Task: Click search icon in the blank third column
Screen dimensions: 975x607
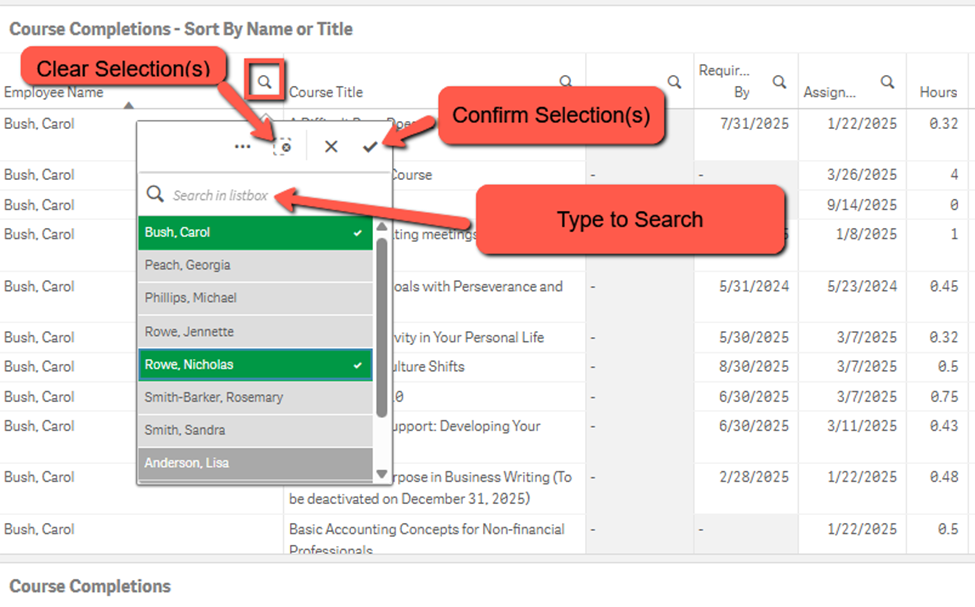Action: 674,82
